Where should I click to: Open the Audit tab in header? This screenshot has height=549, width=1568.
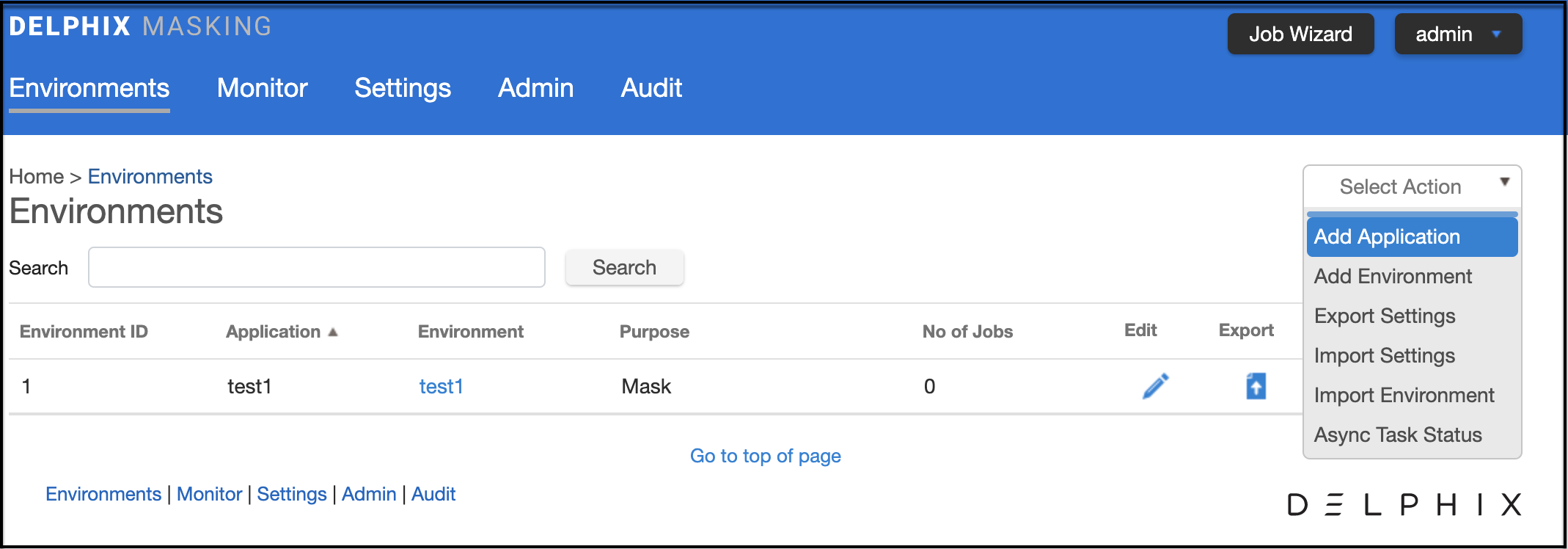pyautogui.click(x=651, y=88)
